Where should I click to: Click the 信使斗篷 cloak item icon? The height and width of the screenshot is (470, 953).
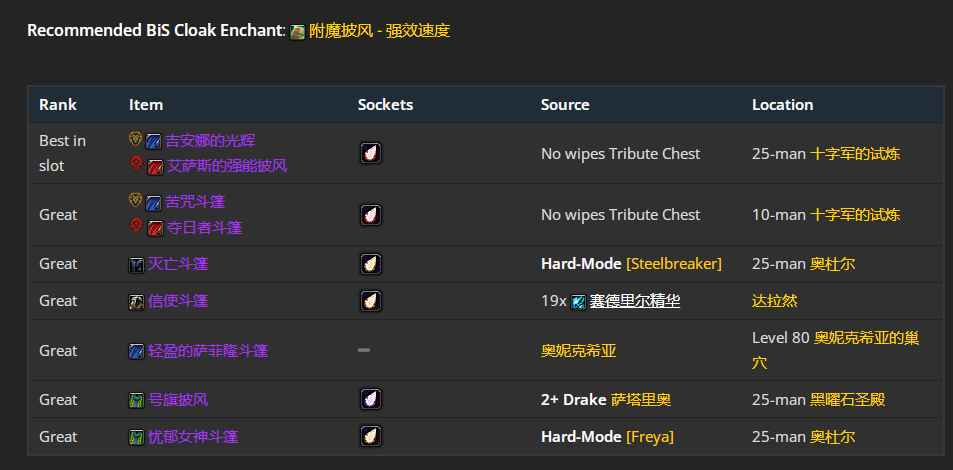(x=137, y=301)
